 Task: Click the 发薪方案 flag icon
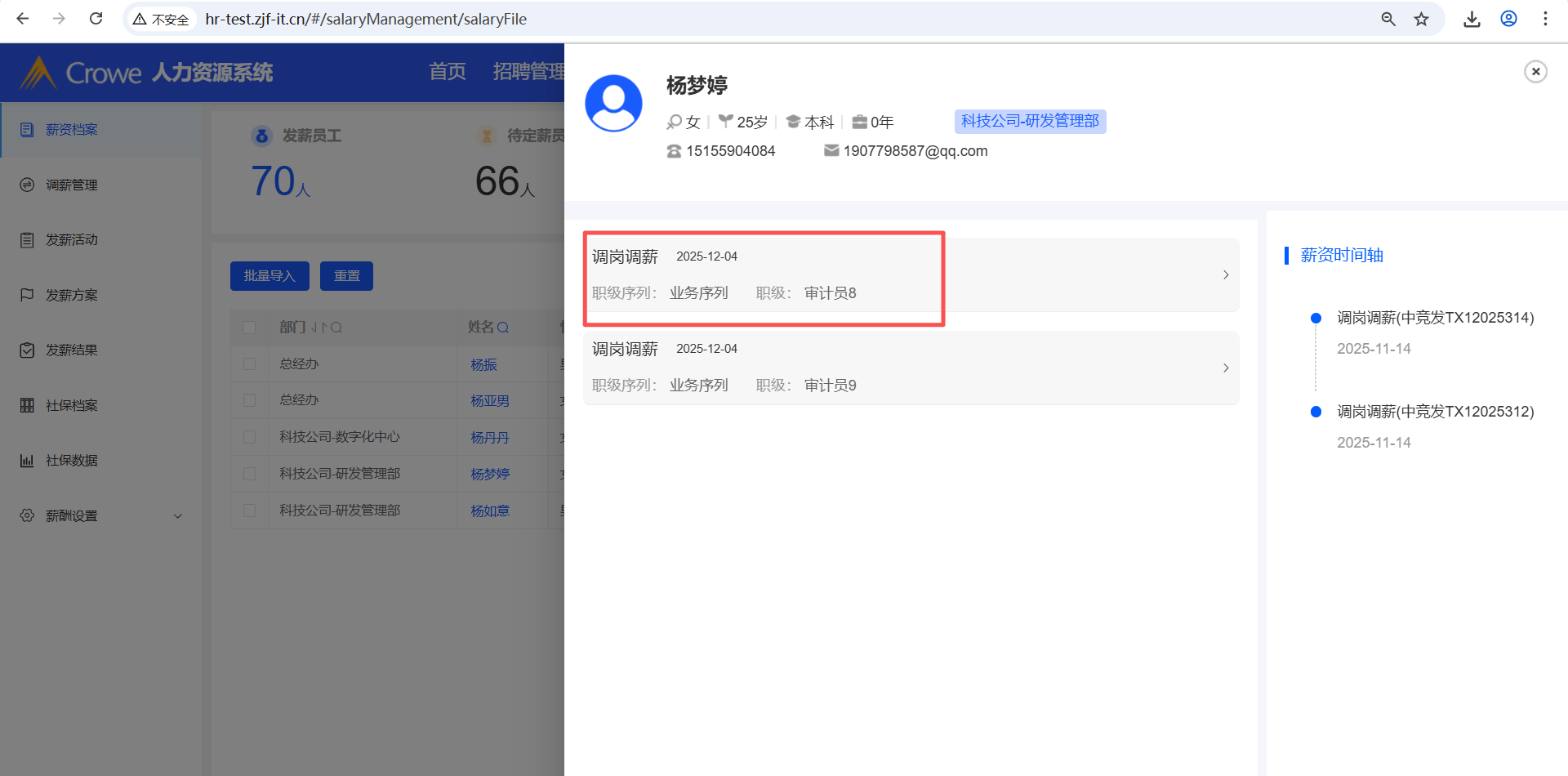coord(27,295)
